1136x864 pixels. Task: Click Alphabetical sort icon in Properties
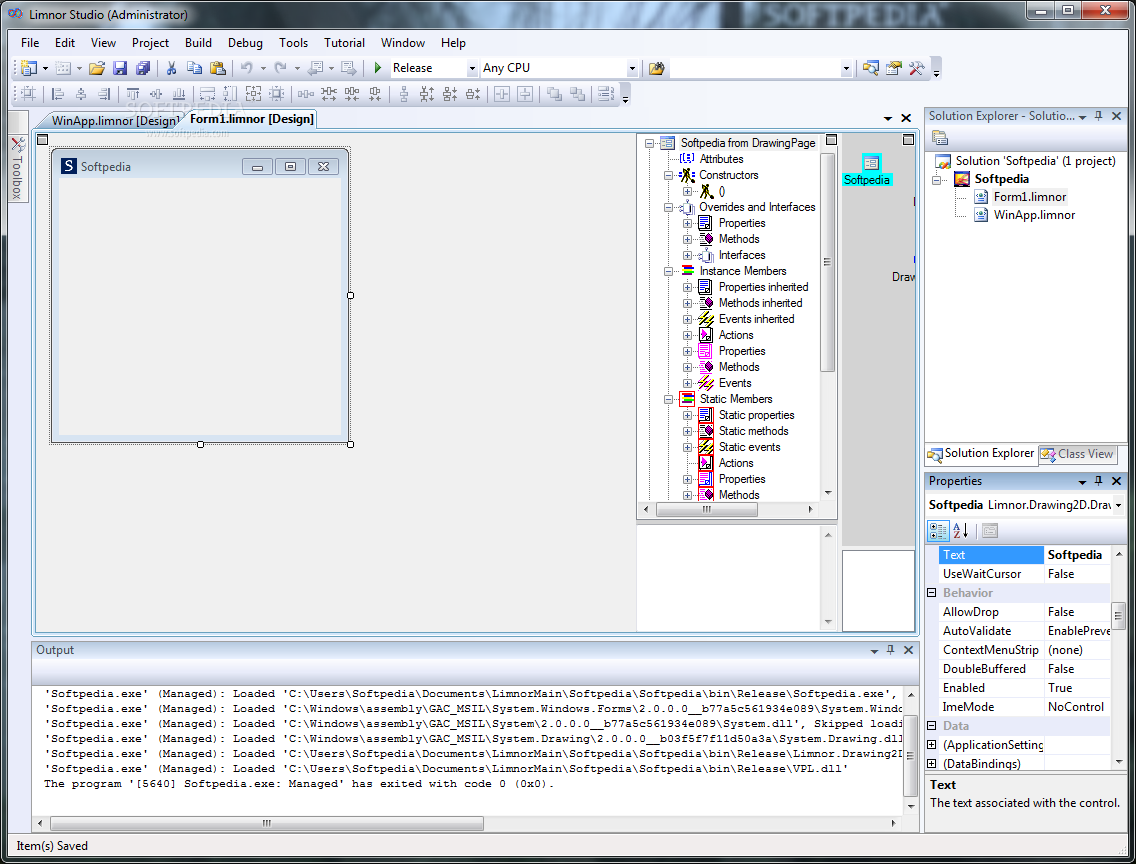(x=961, y=531)
